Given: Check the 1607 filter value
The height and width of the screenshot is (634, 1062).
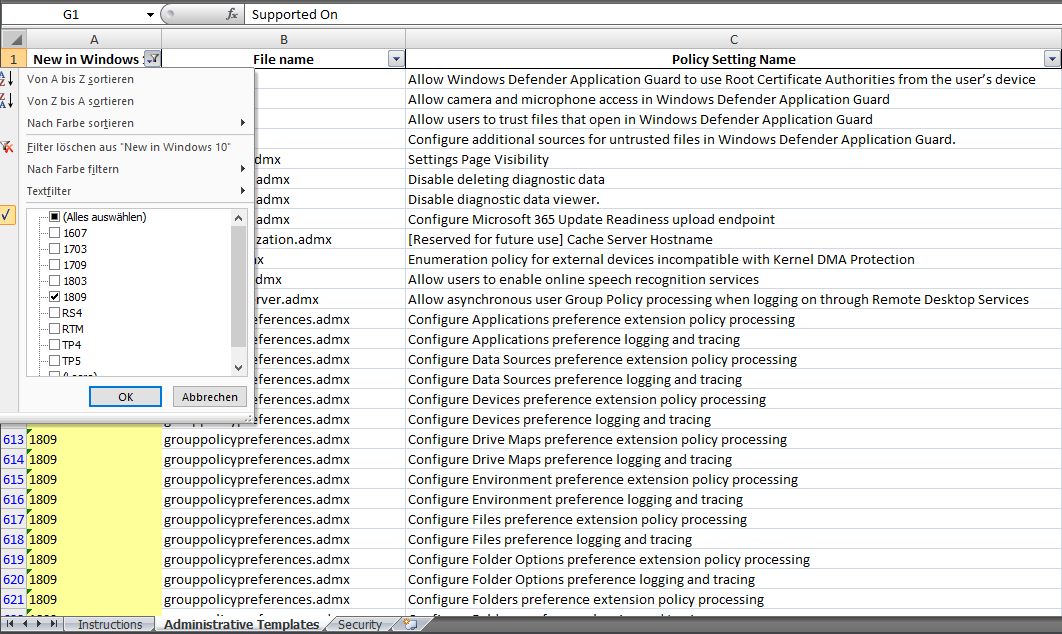Looking at the screenshot, I should pyautogui.click(x=55, y=233).
